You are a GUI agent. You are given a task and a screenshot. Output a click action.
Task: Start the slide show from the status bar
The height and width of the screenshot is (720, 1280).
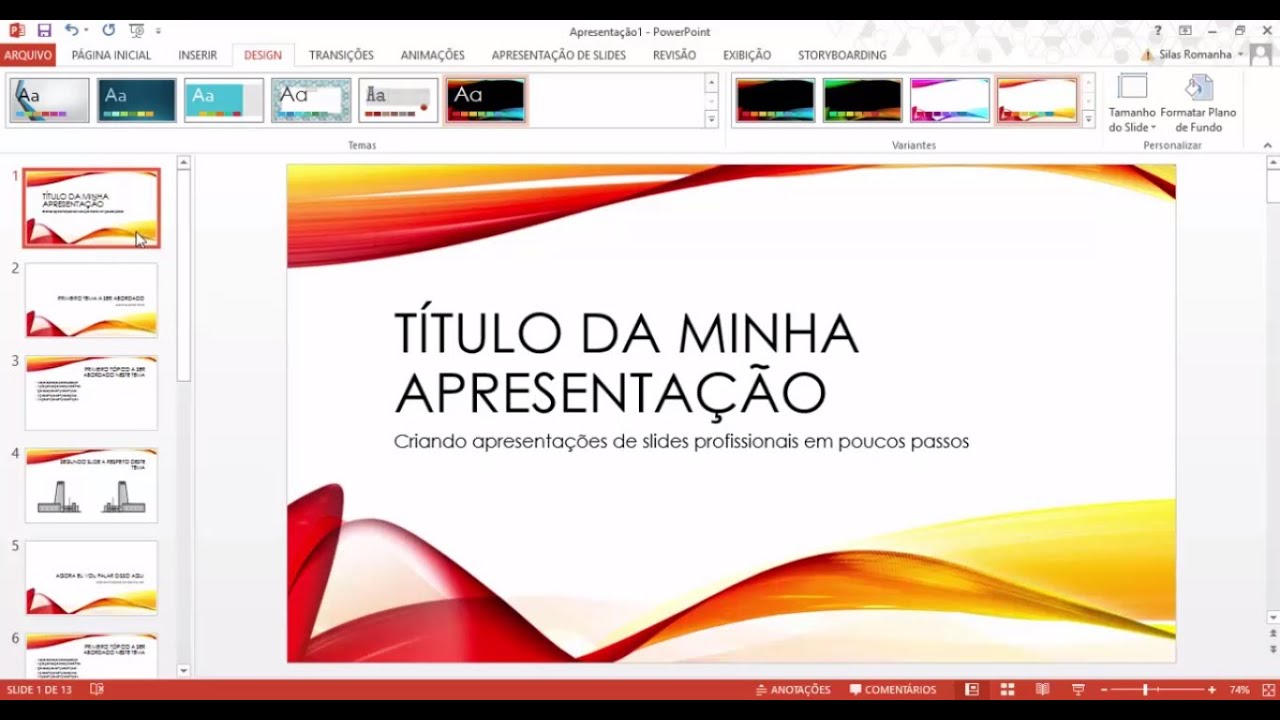1078,689
